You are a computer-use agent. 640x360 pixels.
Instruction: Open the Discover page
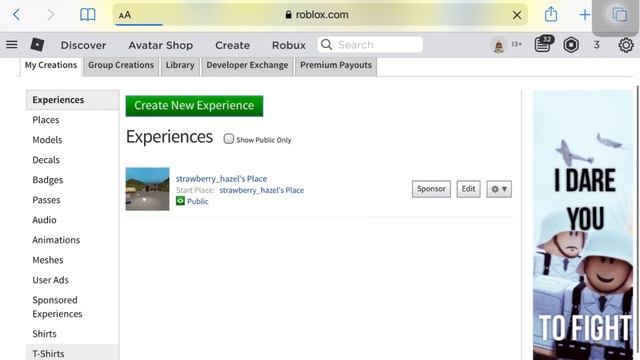coord(83,45)
